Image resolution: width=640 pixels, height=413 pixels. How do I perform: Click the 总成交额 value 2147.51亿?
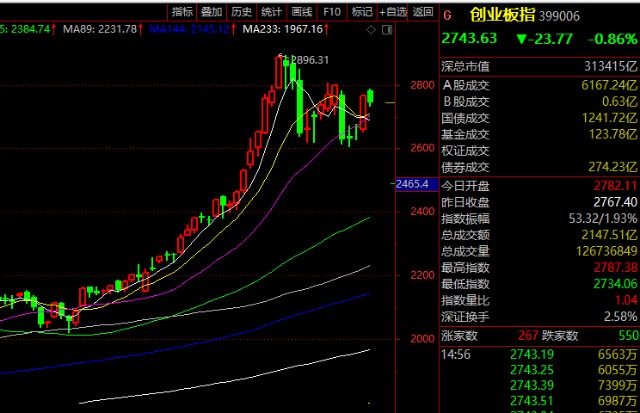609,235
